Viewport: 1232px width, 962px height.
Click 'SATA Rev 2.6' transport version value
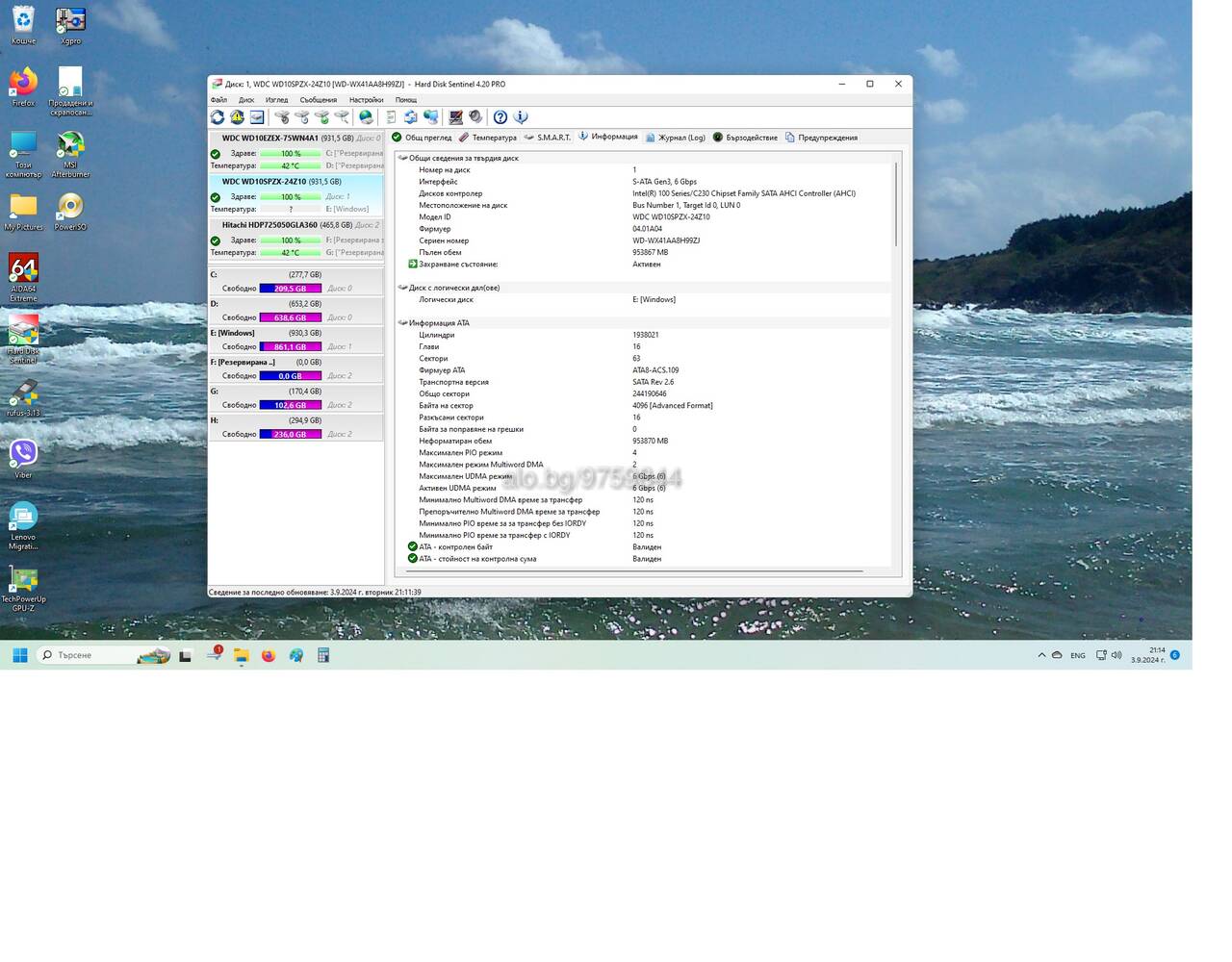[x=654, y=382]
